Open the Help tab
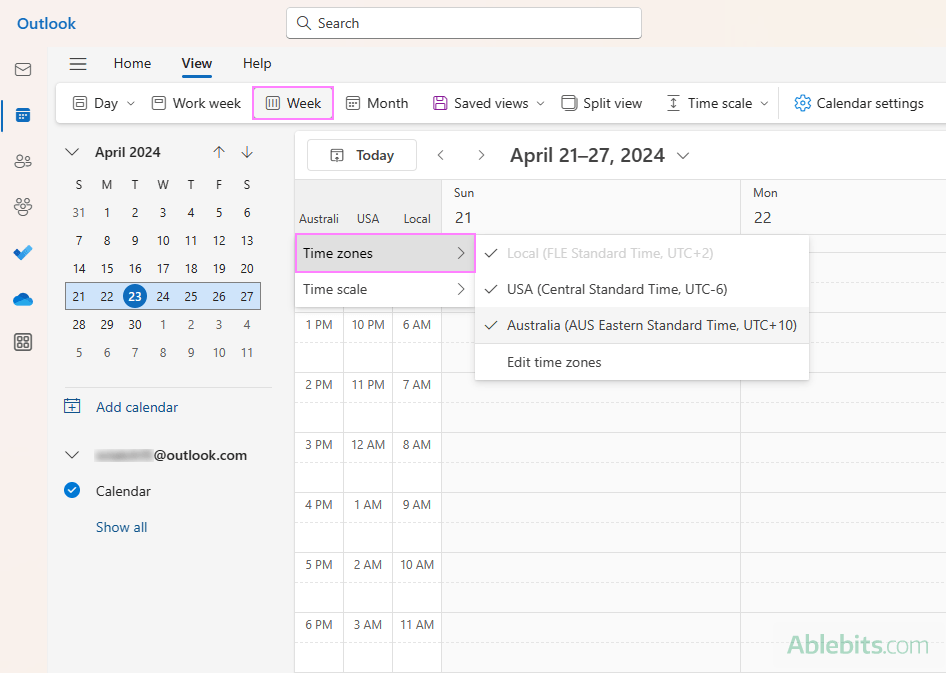The height and width of the screenshot is (673, 946). pyautogui.click(x=257, y=63)
